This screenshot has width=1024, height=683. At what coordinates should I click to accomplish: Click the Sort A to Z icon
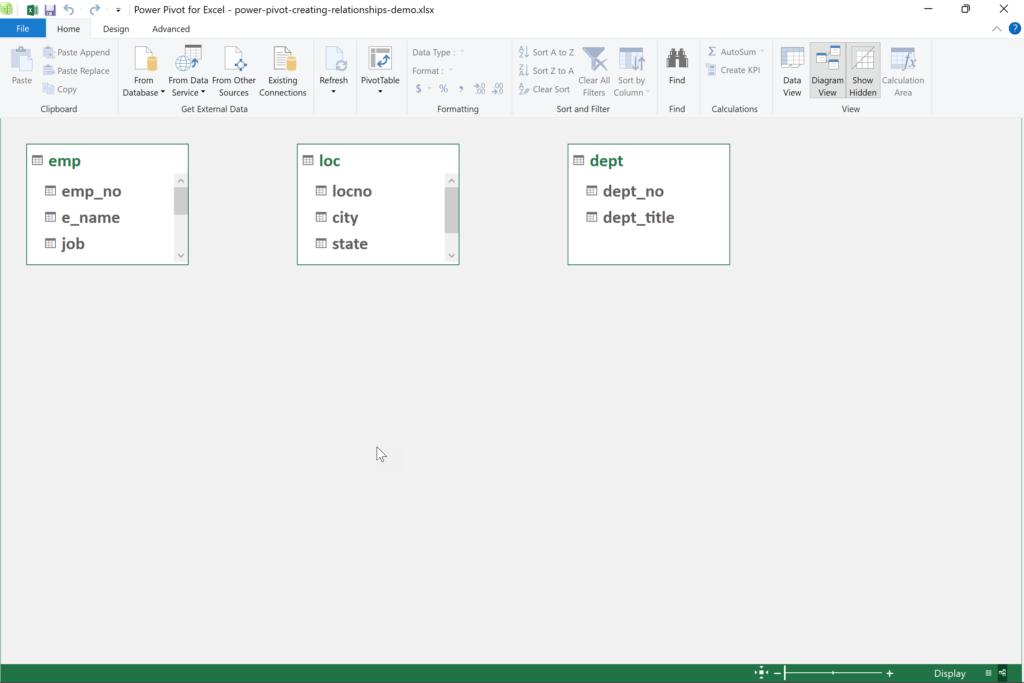[546, 51]
